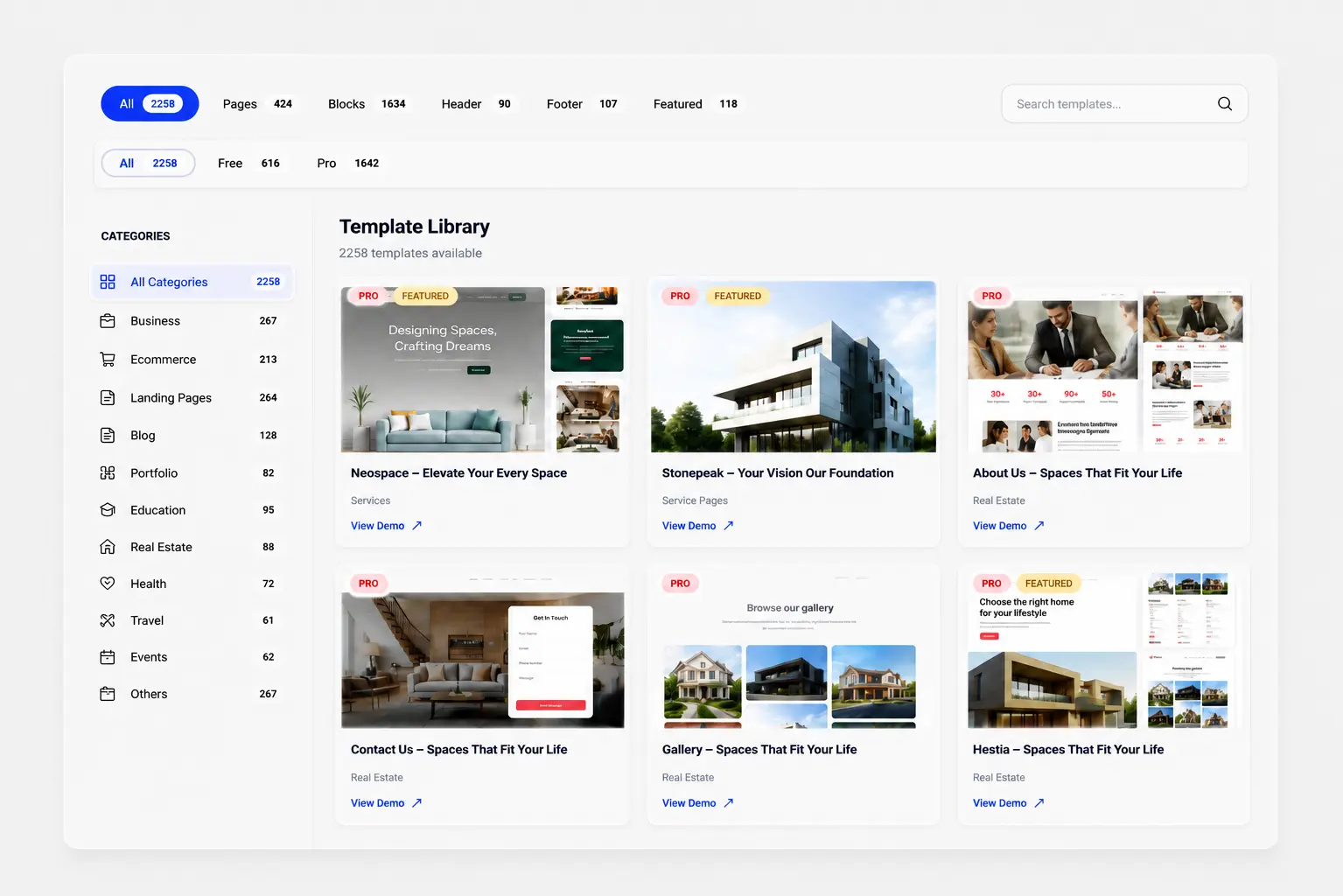1343x896 pixels.
Task: Open the Others category
Action: pyautogui.click(x=192, y=694)
